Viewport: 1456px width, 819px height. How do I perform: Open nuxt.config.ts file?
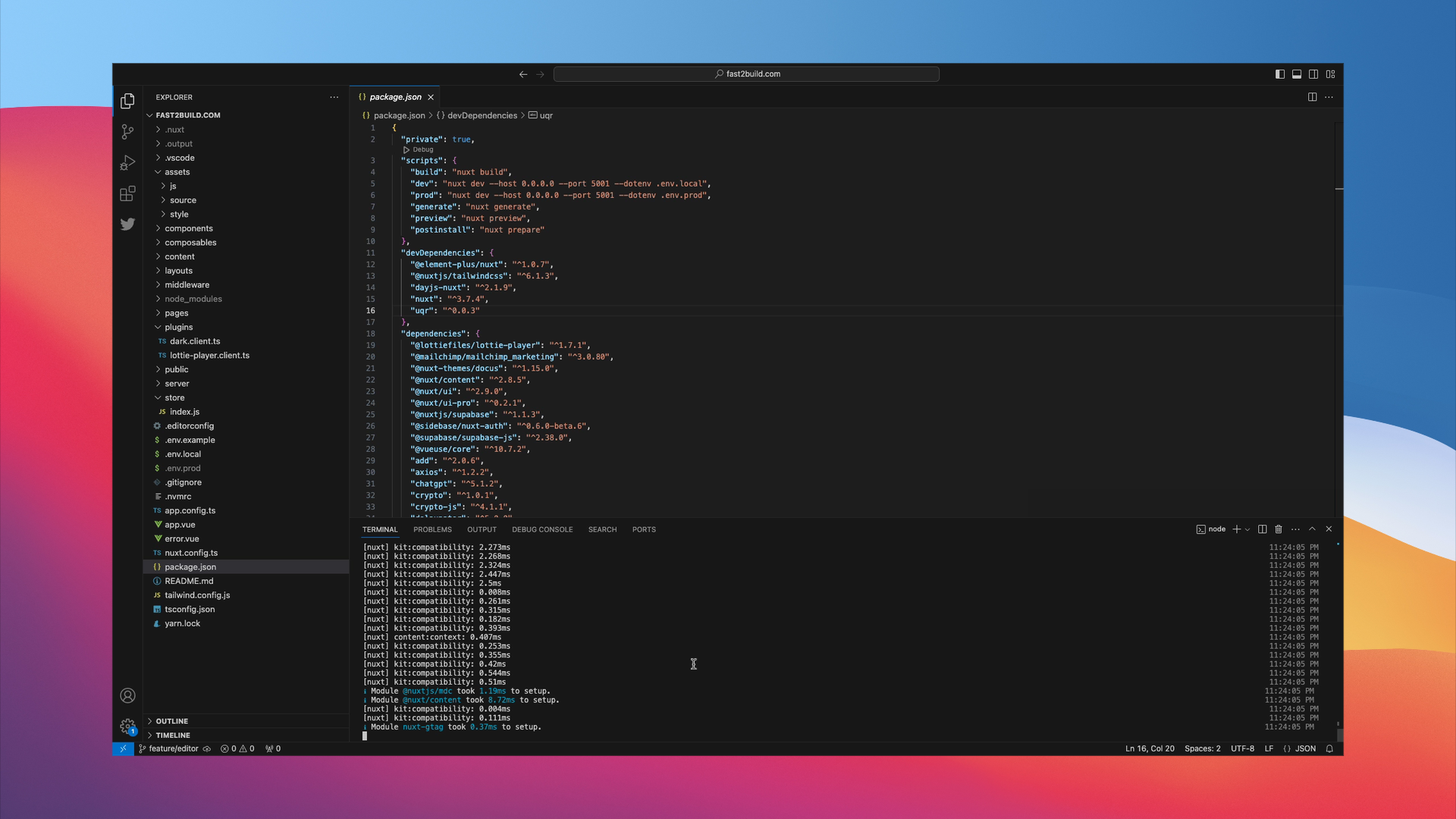coord(246,553)
